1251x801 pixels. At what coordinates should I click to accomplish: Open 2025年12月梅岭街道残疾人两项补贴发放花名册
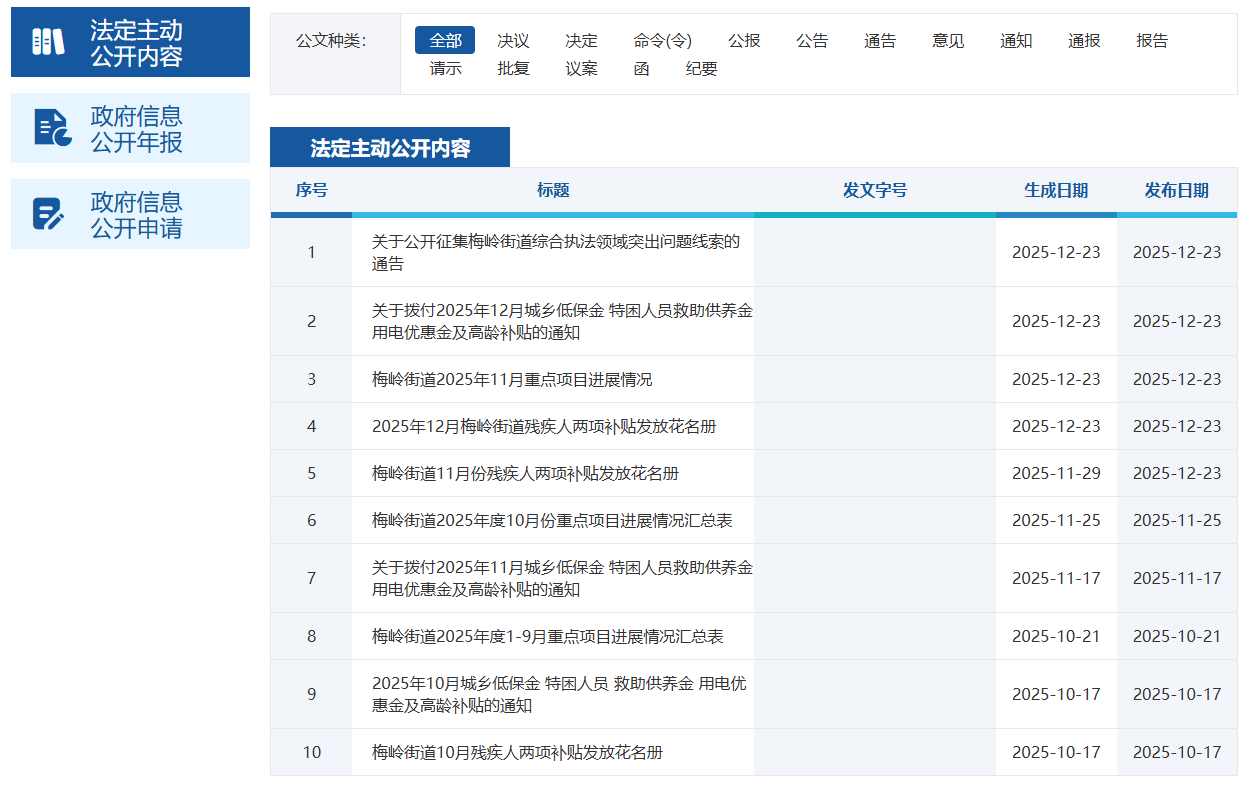point(544,427)
